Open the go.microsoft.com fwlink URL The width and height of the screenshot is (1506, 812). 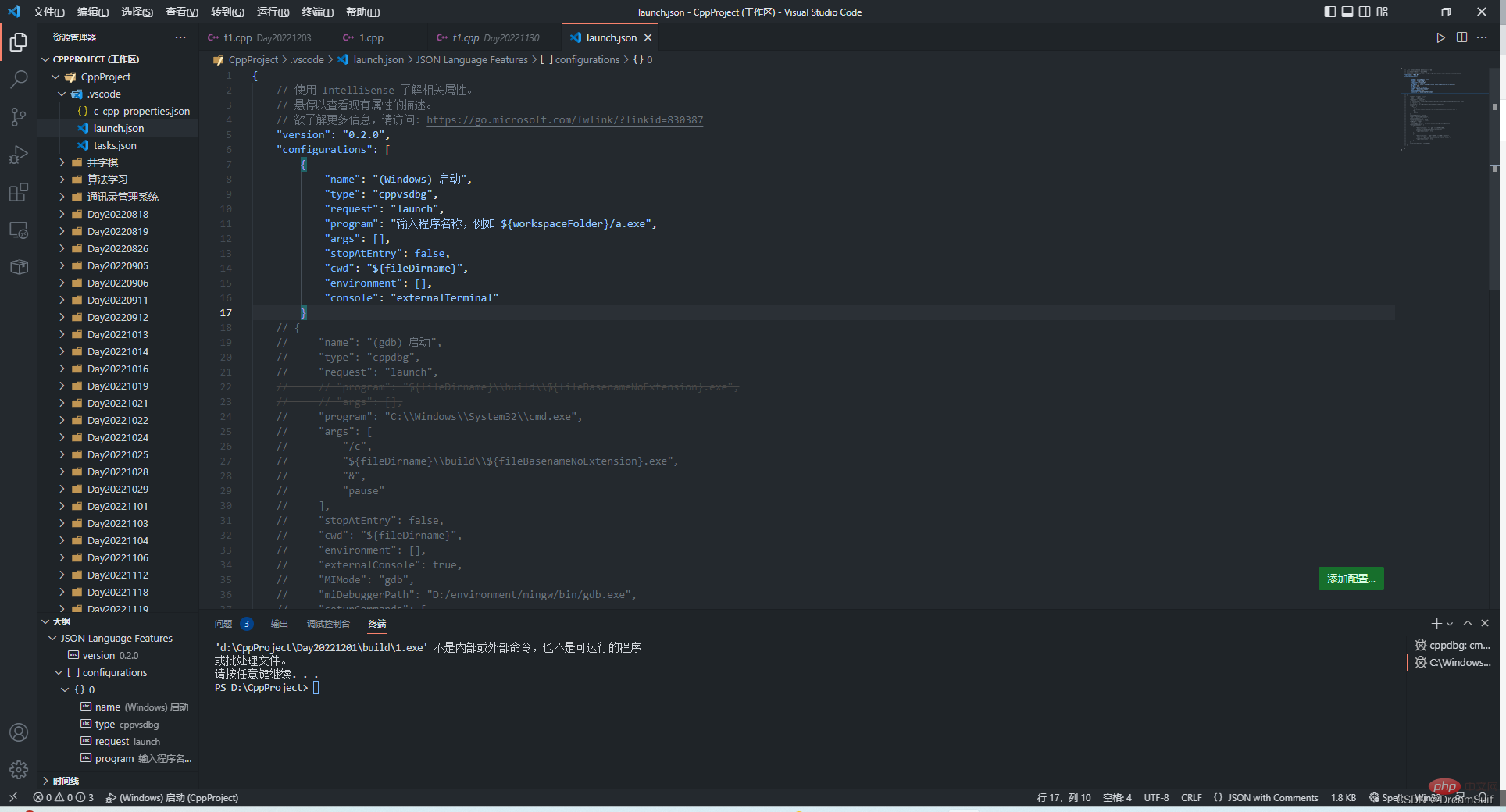click(565, 120)
